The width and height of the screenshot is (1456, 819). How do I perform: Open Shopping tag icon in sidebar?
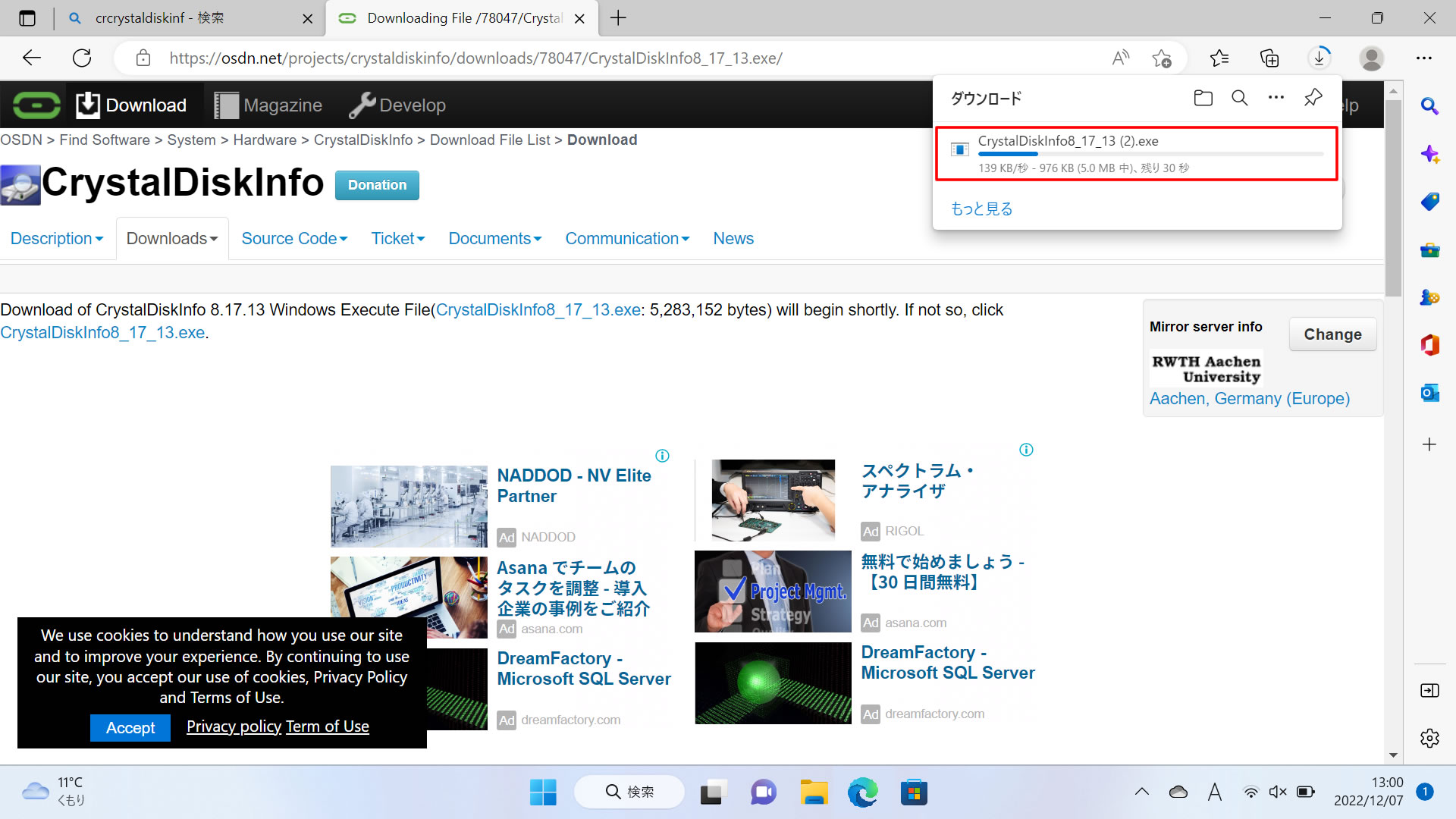click(1429, 202)
